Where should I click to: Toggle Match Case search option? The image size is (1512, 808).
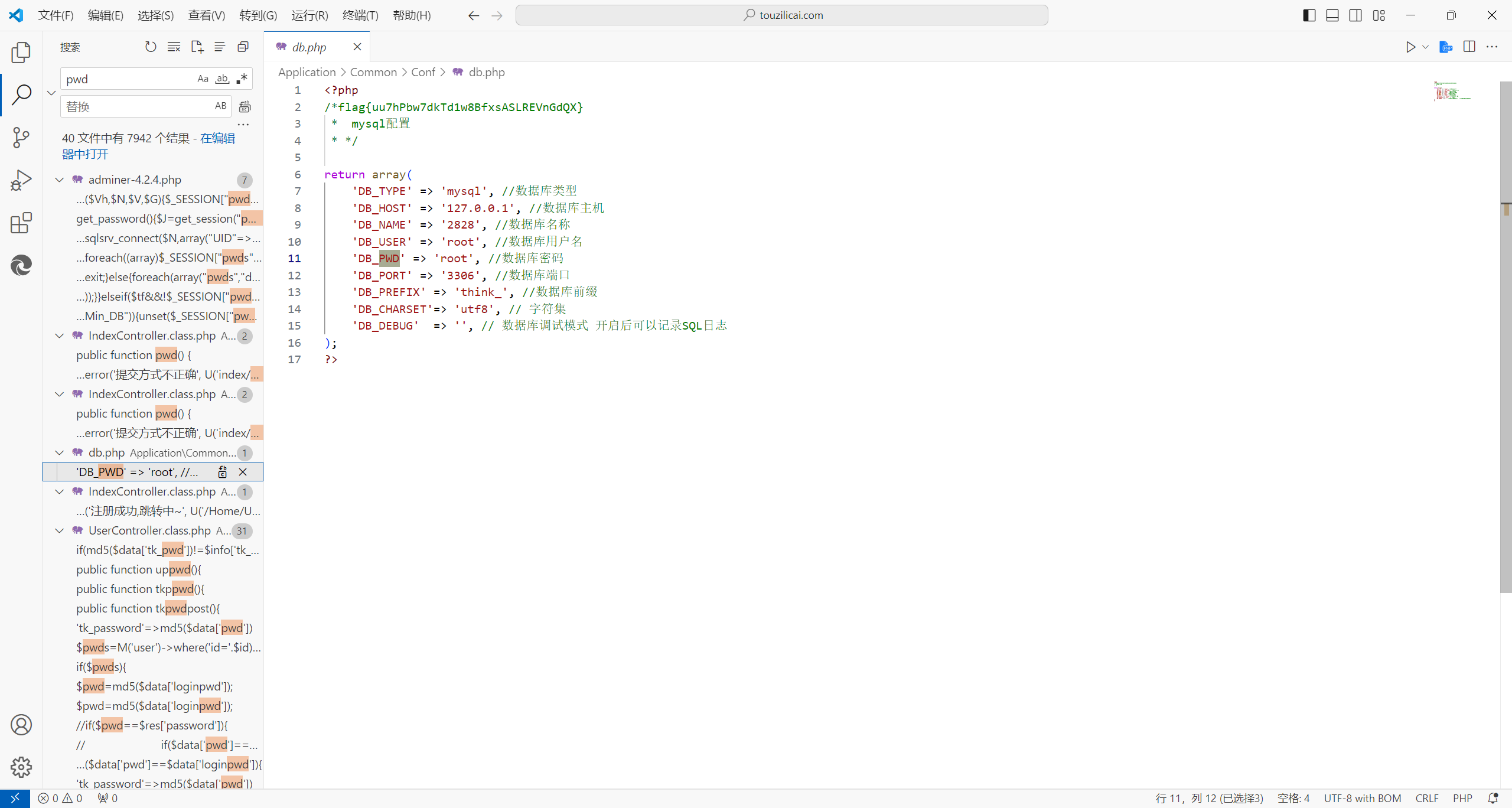(x=203, y=79)
